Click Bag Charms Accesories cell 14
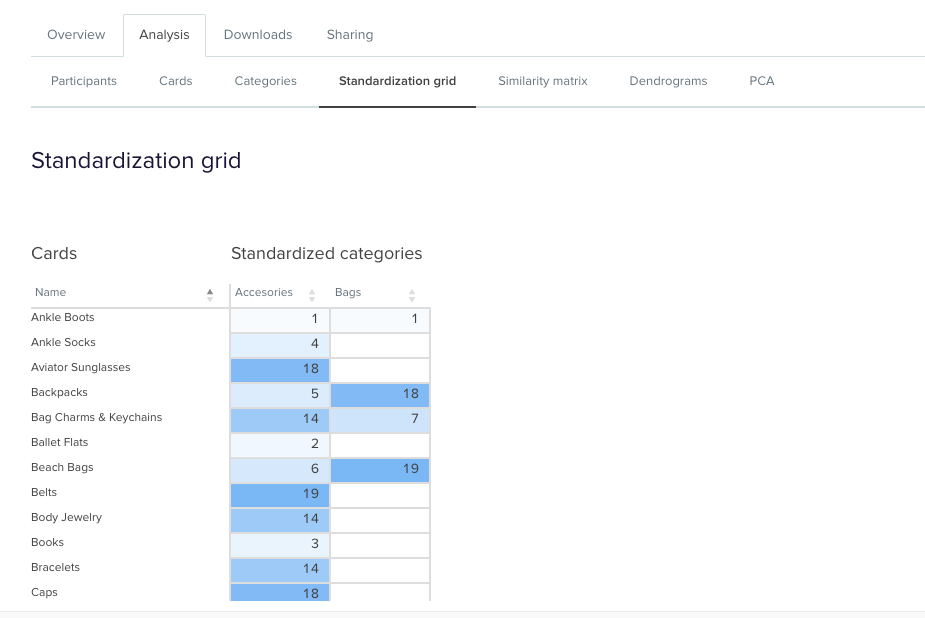 (x=280, y=420)
